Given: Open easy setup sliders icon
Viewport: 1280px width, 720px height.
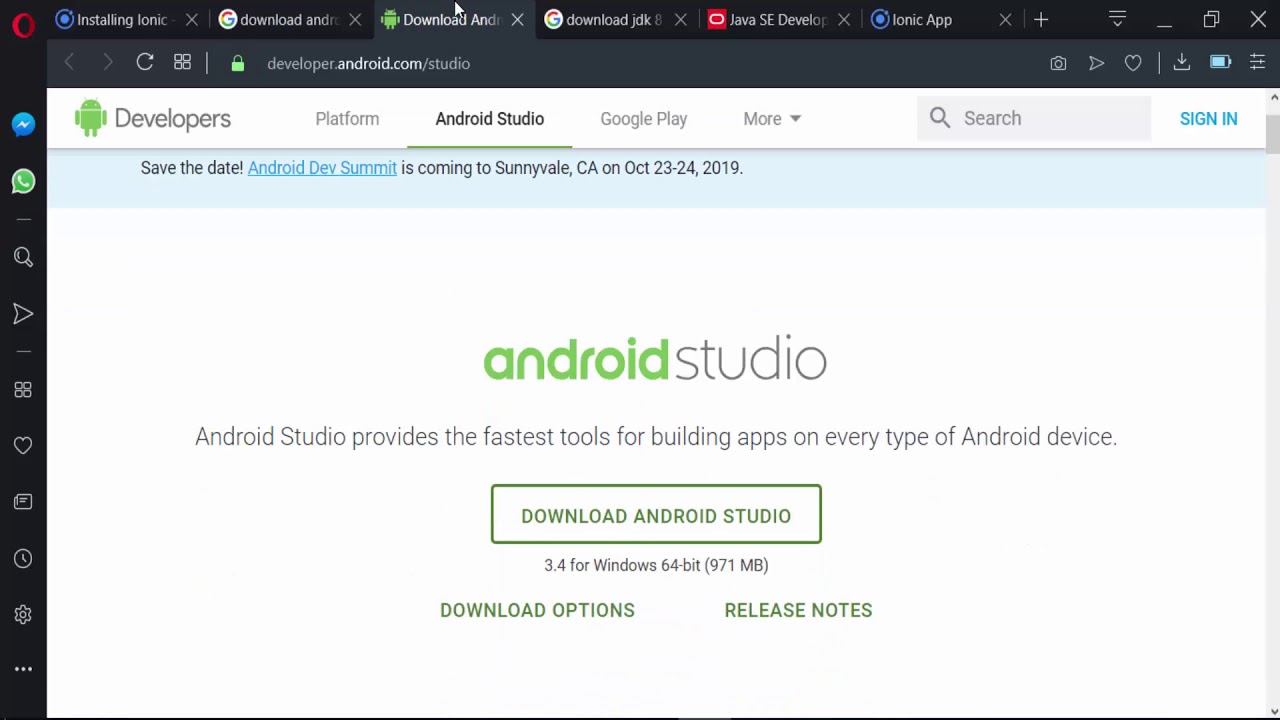Looking at the screenshot, I should [x=1258, y=62].
